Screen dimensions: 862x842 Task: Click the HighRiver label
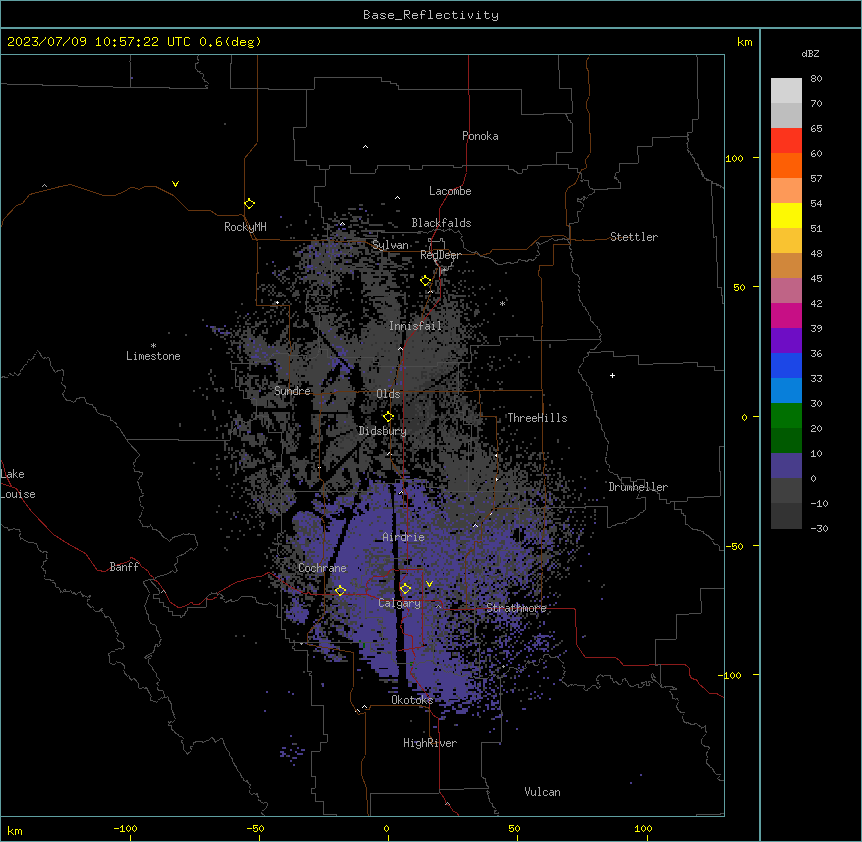430,743
